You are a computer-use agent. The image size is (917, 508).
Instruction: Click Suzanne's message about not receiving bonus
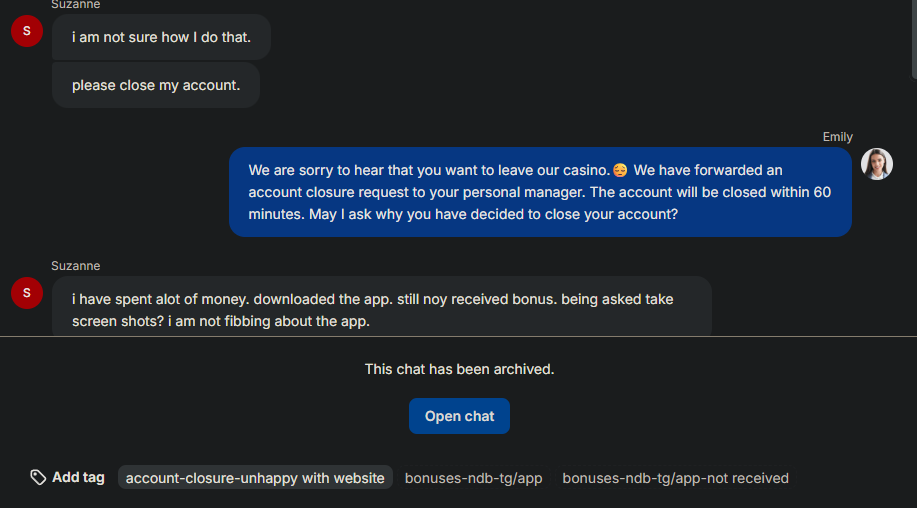coord(381,309)
